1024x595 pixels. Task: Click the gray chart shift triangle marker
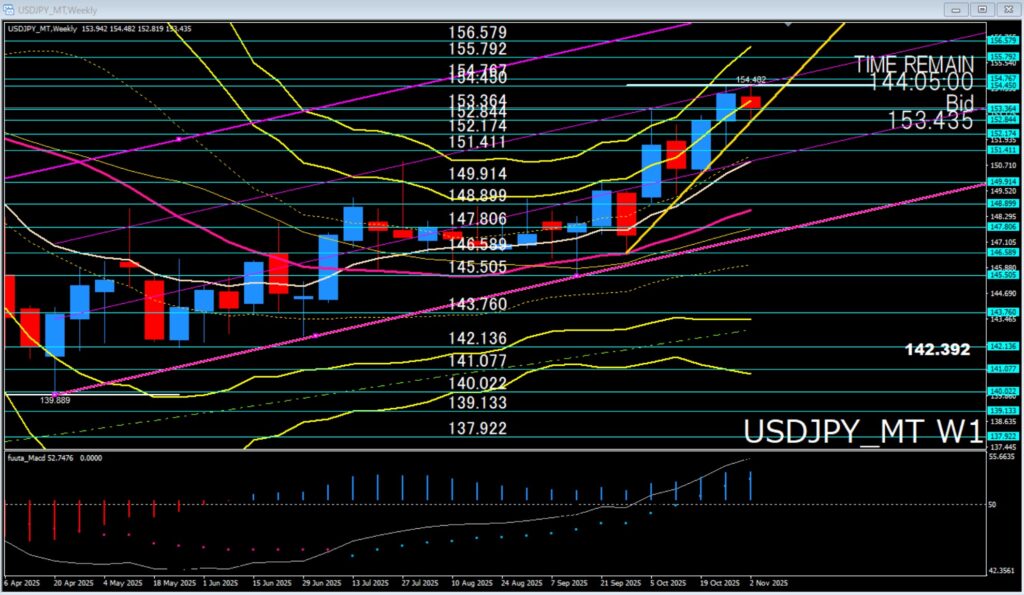pos(790,24)
